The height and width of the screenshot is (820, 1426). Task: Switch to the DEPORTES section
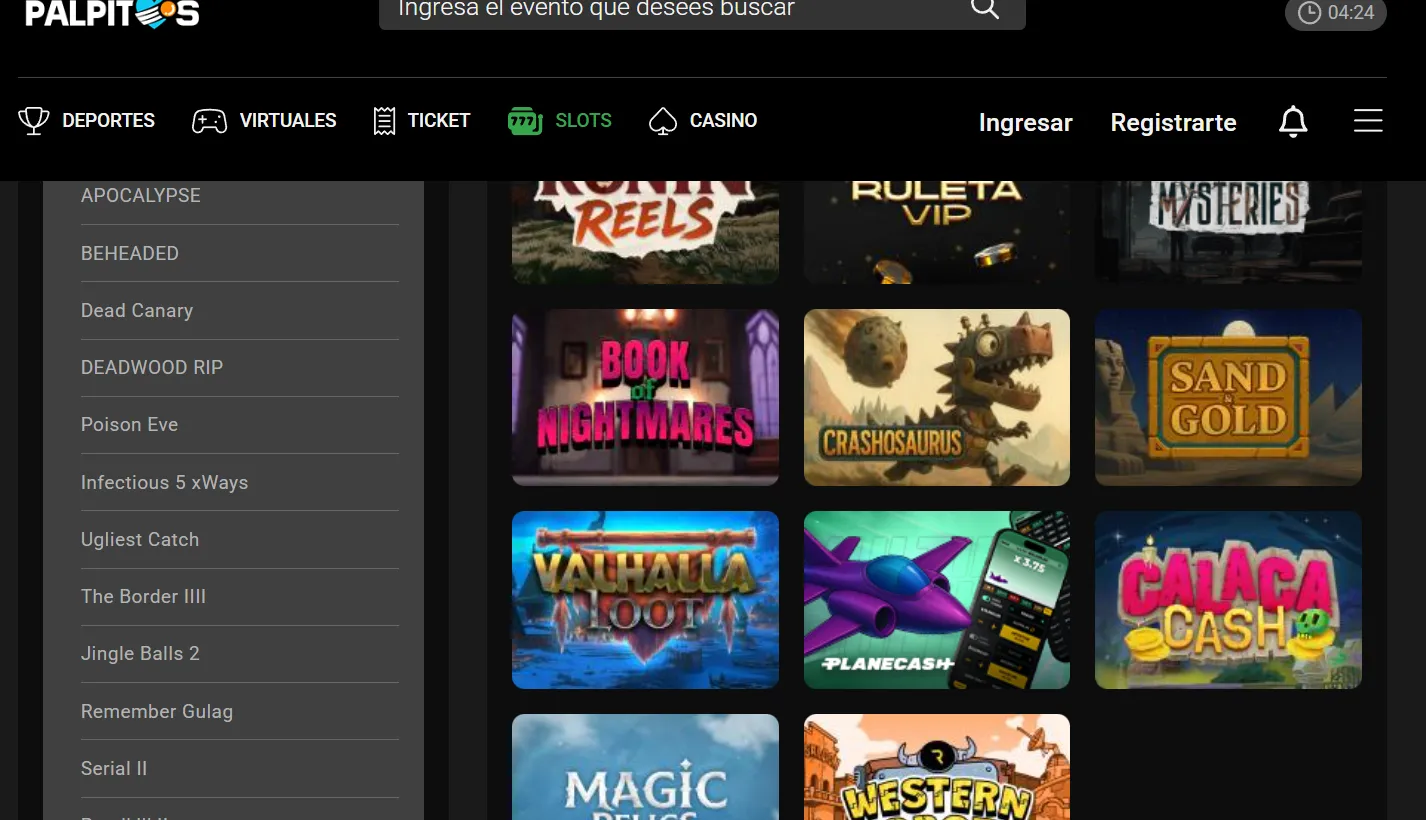[x=108, y=121]
